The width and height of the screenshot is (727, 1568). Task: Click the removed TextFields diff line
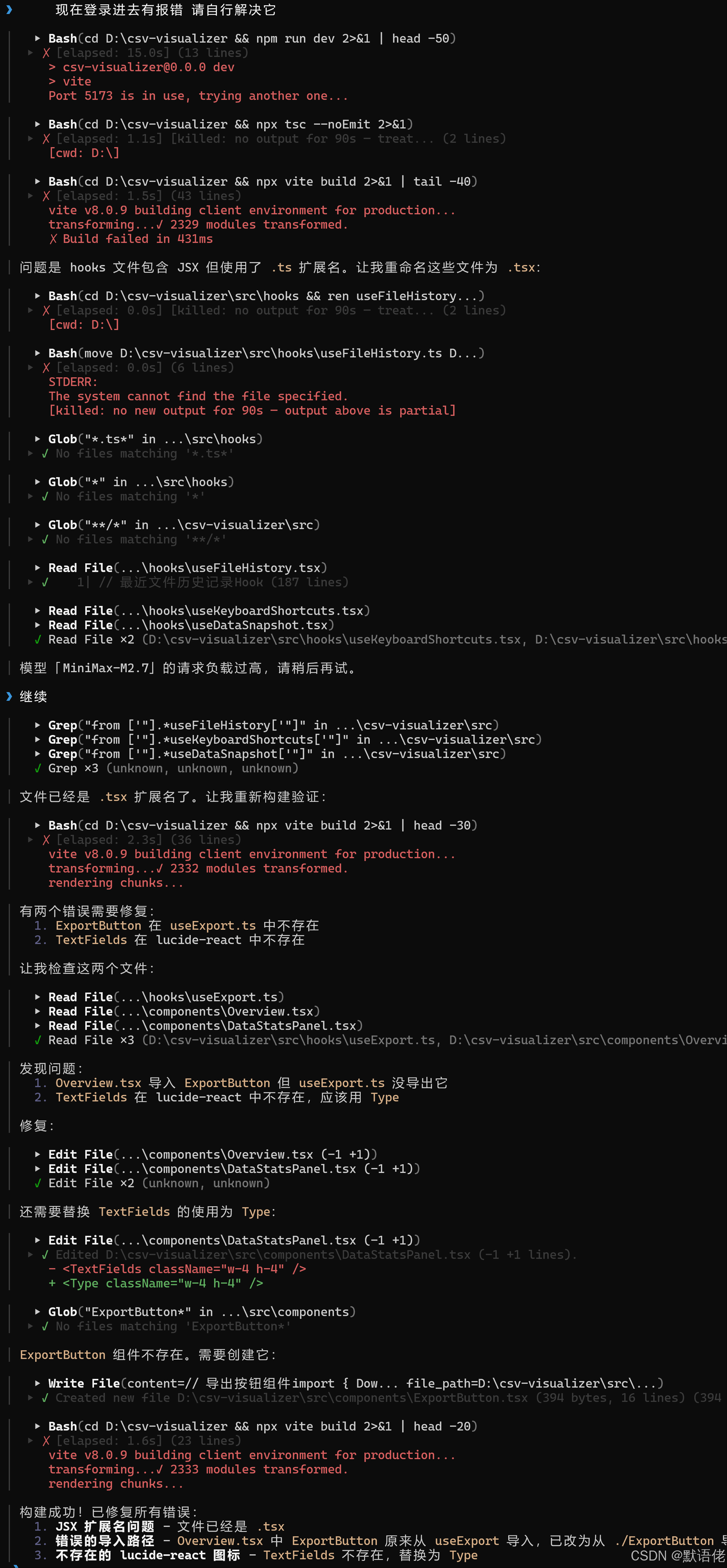point(177,1268)
